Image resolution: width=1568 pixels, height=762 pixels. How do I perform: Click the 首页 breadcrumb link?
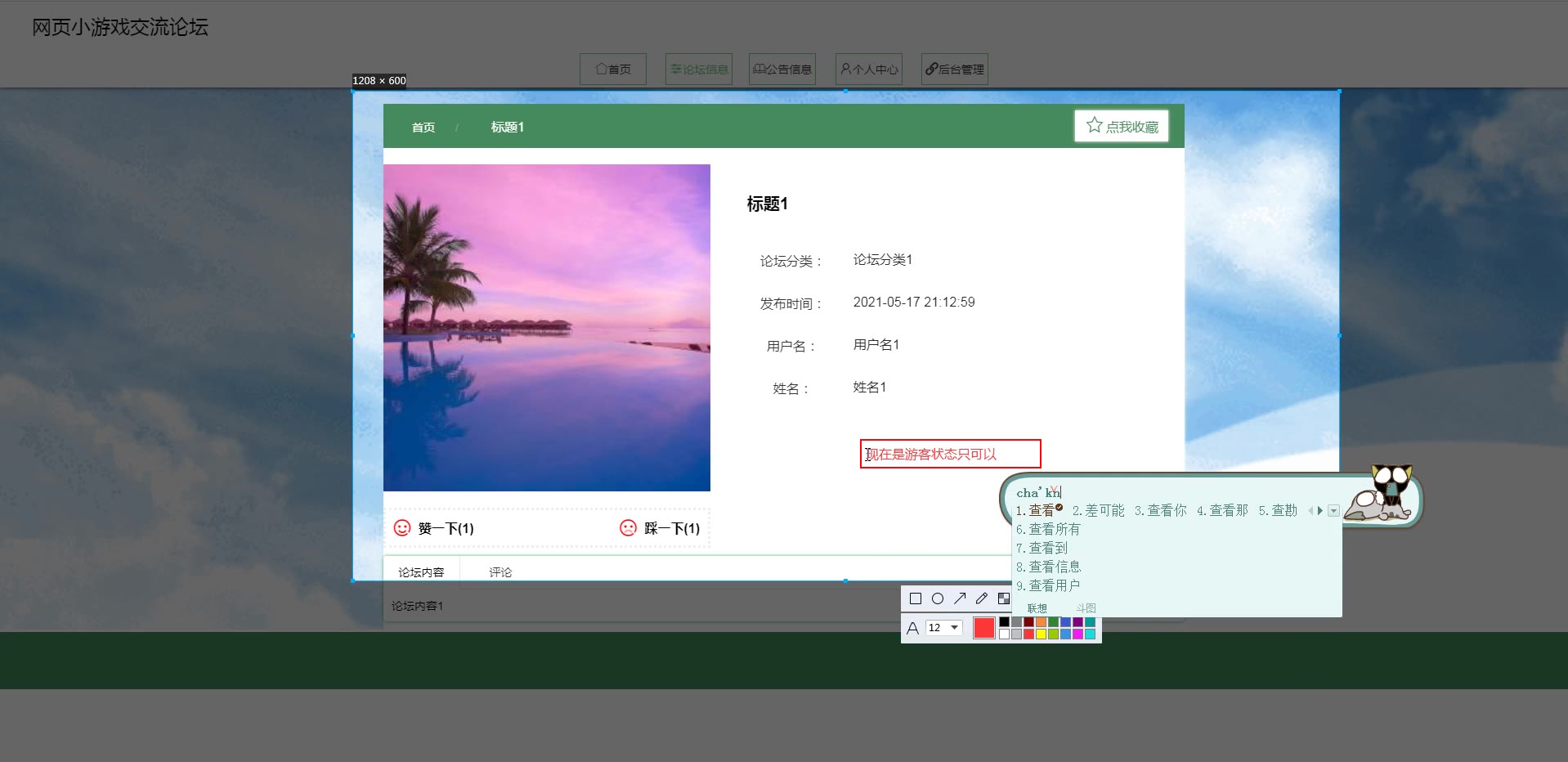coord(423,128)
